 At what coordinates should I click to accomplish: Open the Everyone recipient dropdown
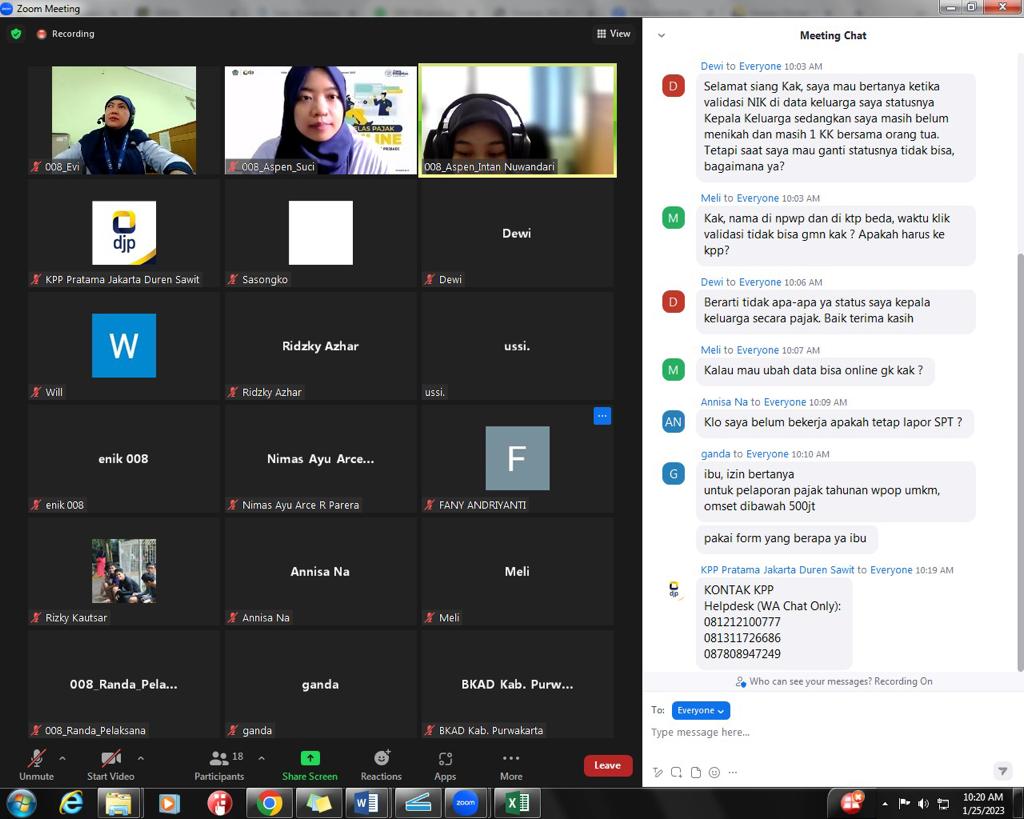point(700,710)
